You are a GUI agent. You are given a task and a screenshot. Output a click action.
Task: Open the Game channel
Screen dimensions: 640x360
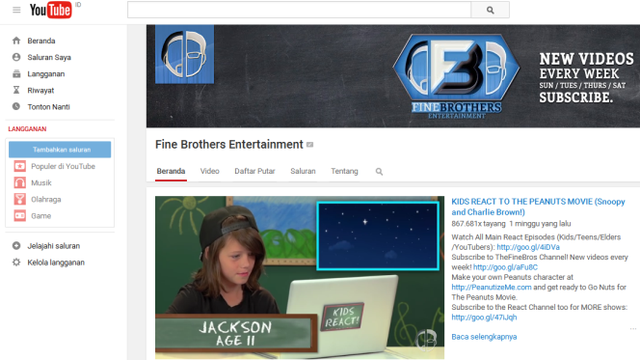[41, 216]
